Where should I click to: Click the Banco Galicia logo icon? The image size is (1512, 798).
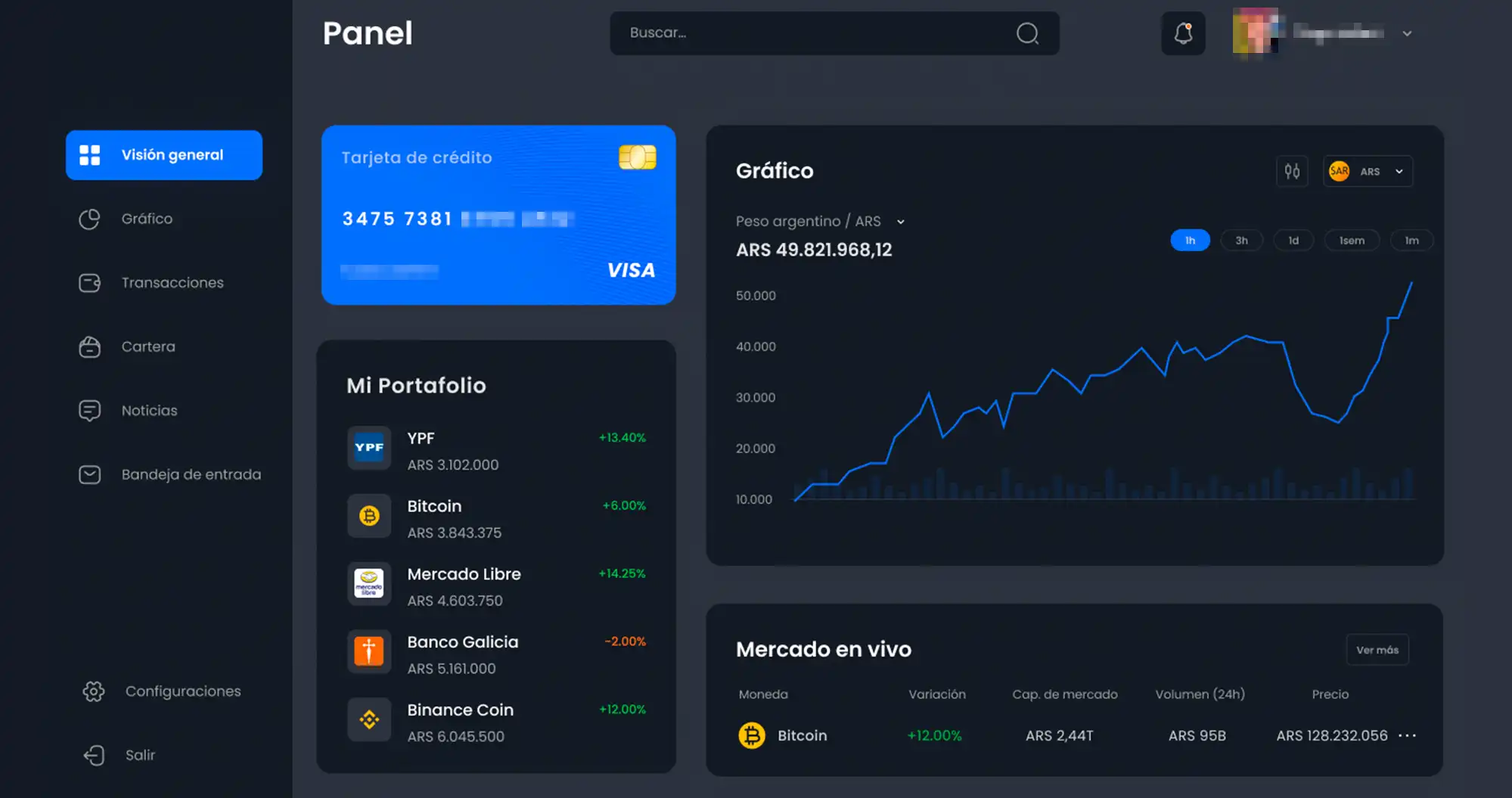pyautogui.click(x=369, y=651)
